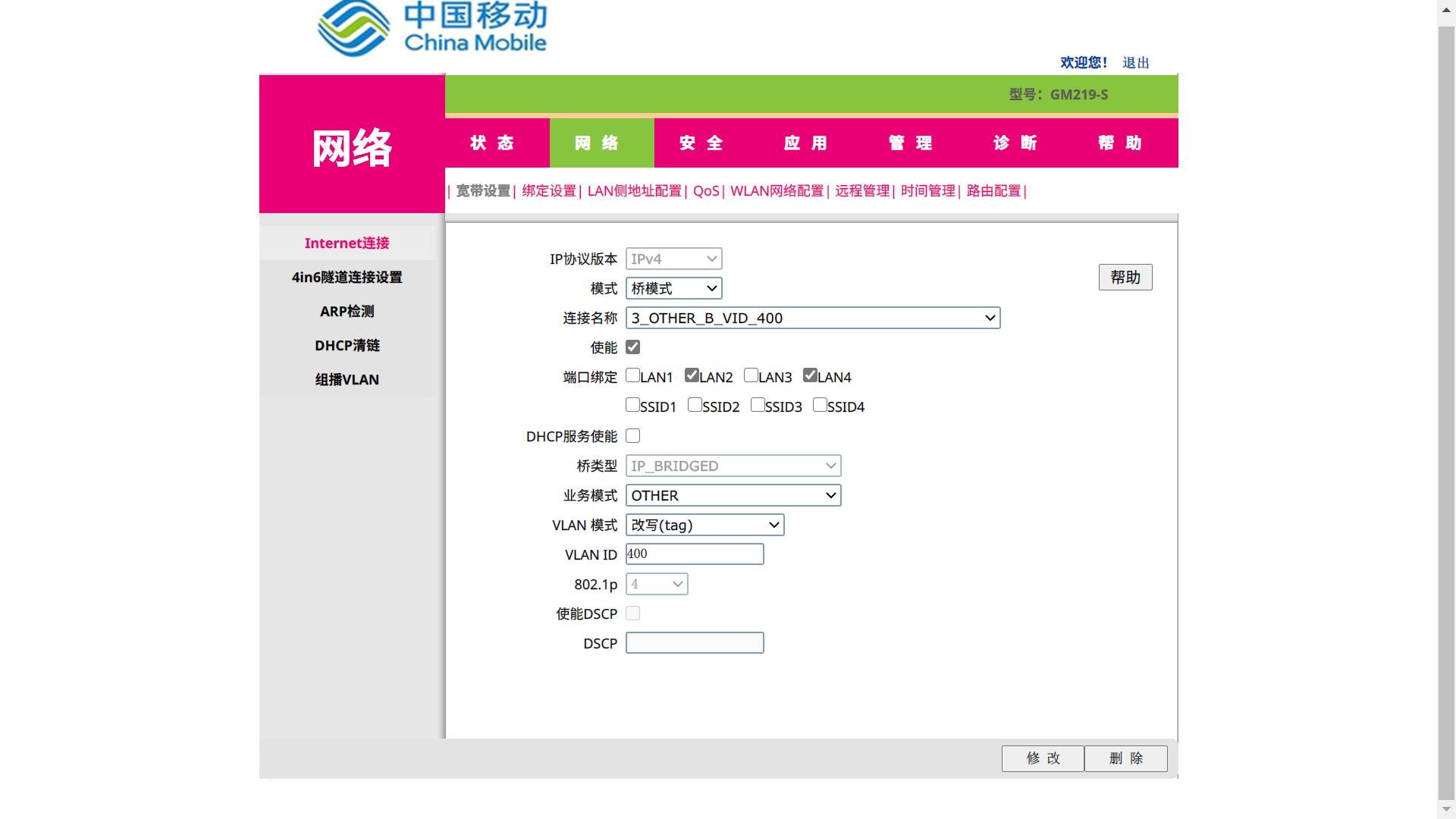This screenshot has width=1456, height=819.
Task: Check the LAN1 port binding checkbox
Action: 632,375
